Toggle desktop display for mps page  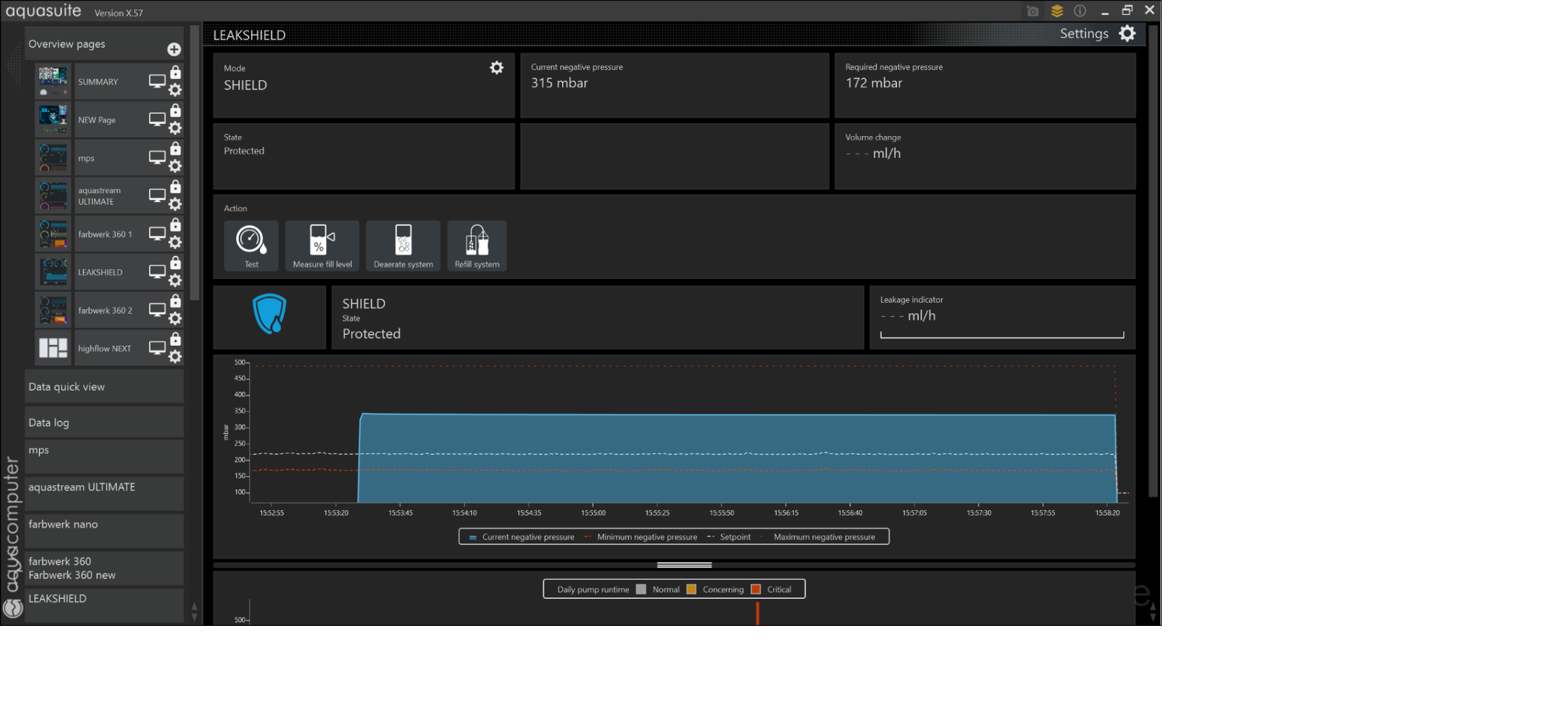click(157, 157)
